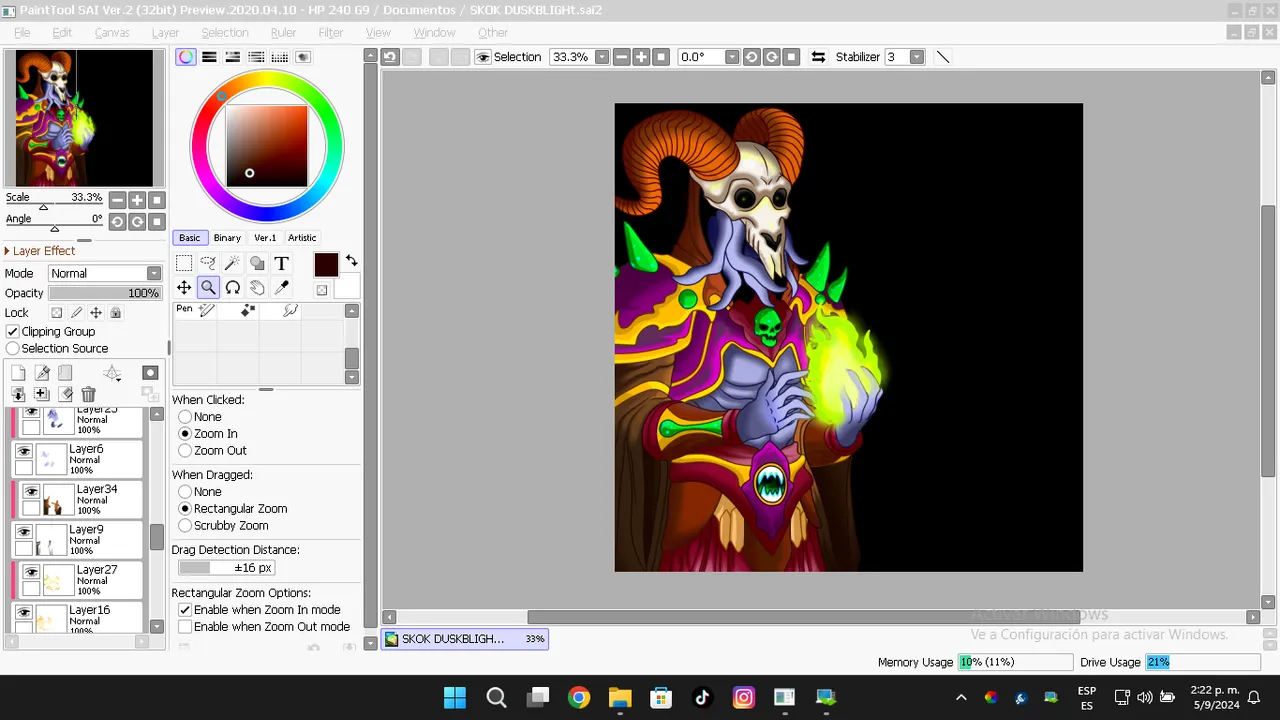This screenshot has height=720, width=1280.
Task: Disable Enable when Zoom In mode
Action: (185, 610)
